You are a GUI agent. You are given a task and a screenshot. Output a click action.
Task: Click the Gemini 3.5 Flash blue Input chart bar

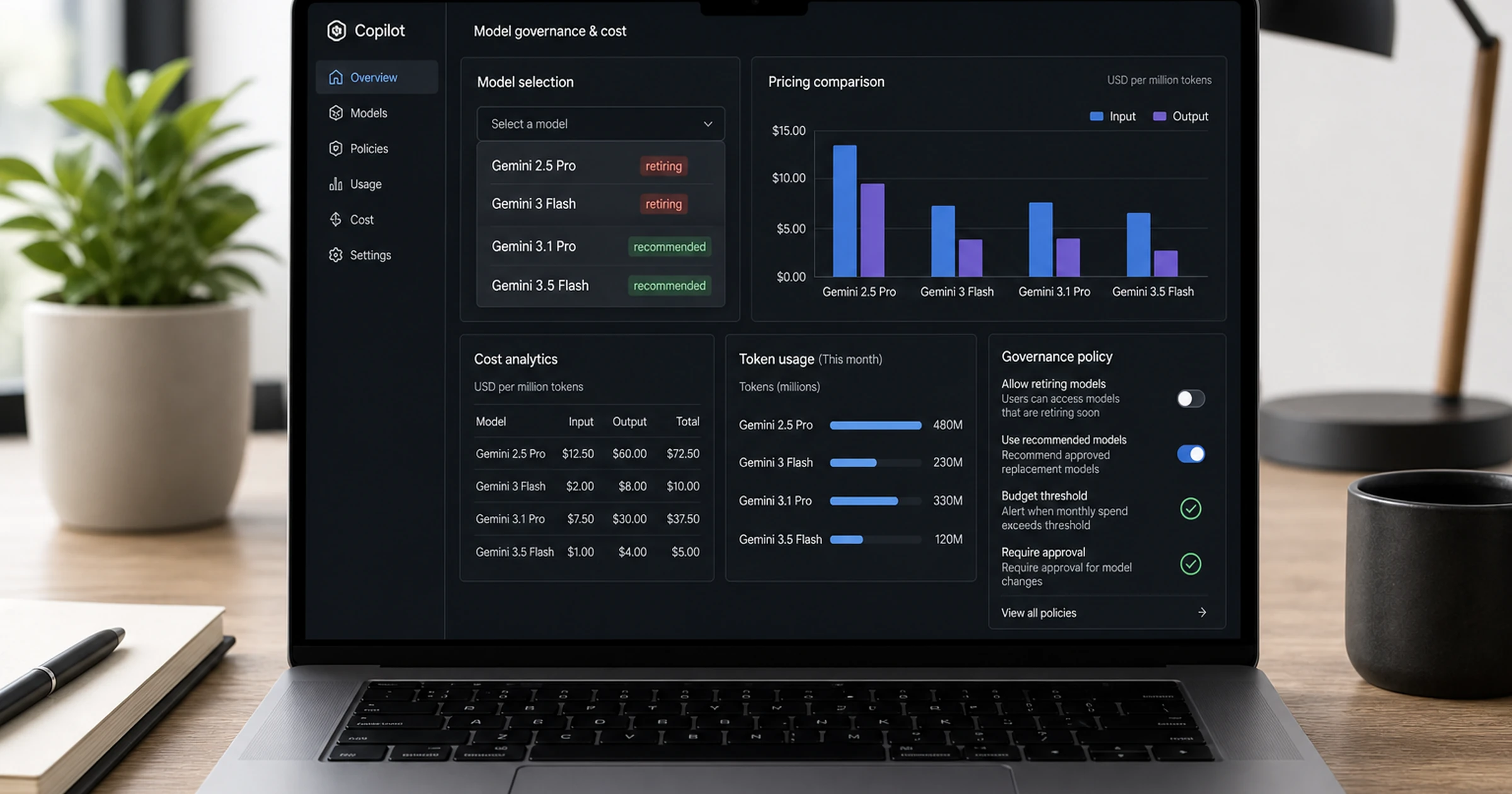(x=1138, y=245)
